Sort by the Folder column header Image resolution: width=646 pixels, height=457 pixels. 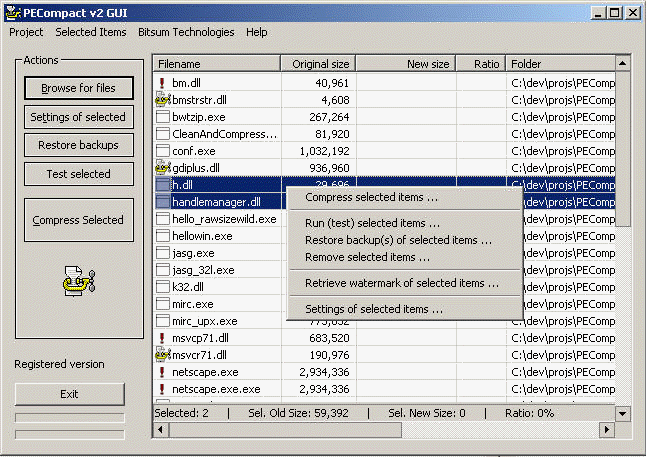(x=561, y=64)
